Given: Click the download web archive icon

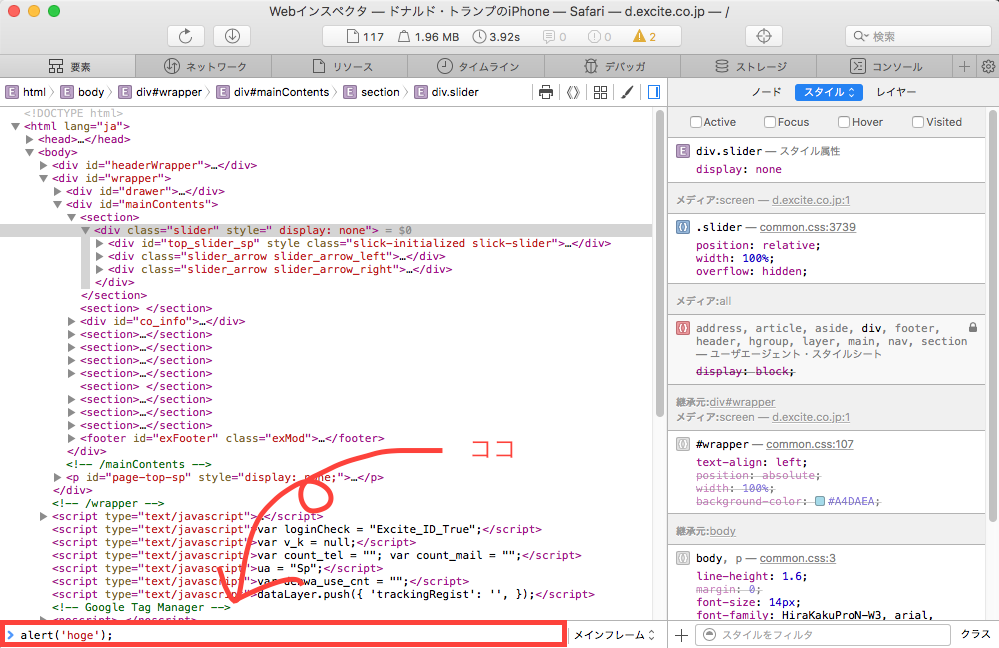Looking at the screenshot, I should point(232,36).
